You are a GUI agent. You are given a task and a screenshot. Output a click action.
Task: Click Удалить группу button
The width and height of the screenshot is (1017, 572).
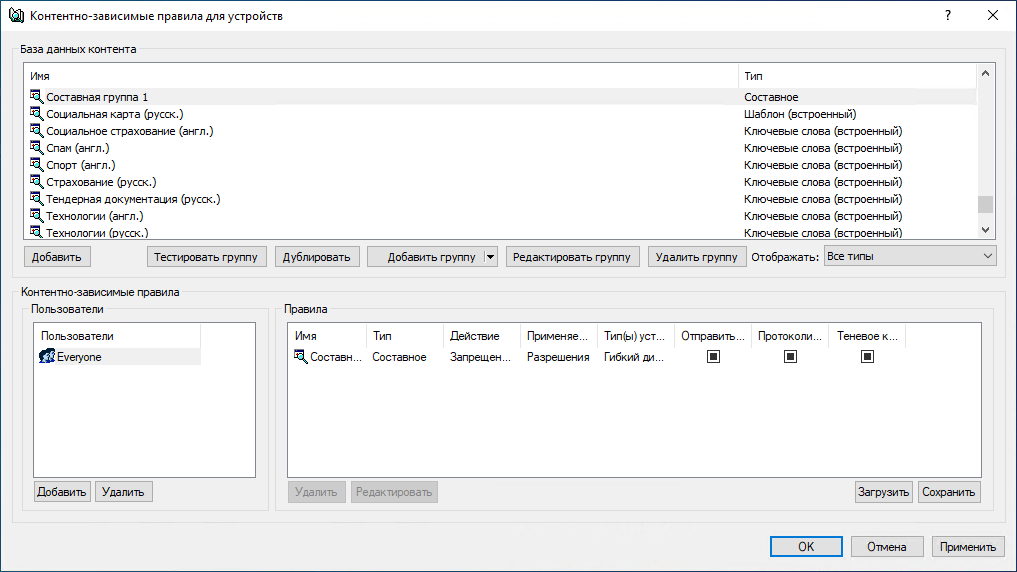[697, 257]
